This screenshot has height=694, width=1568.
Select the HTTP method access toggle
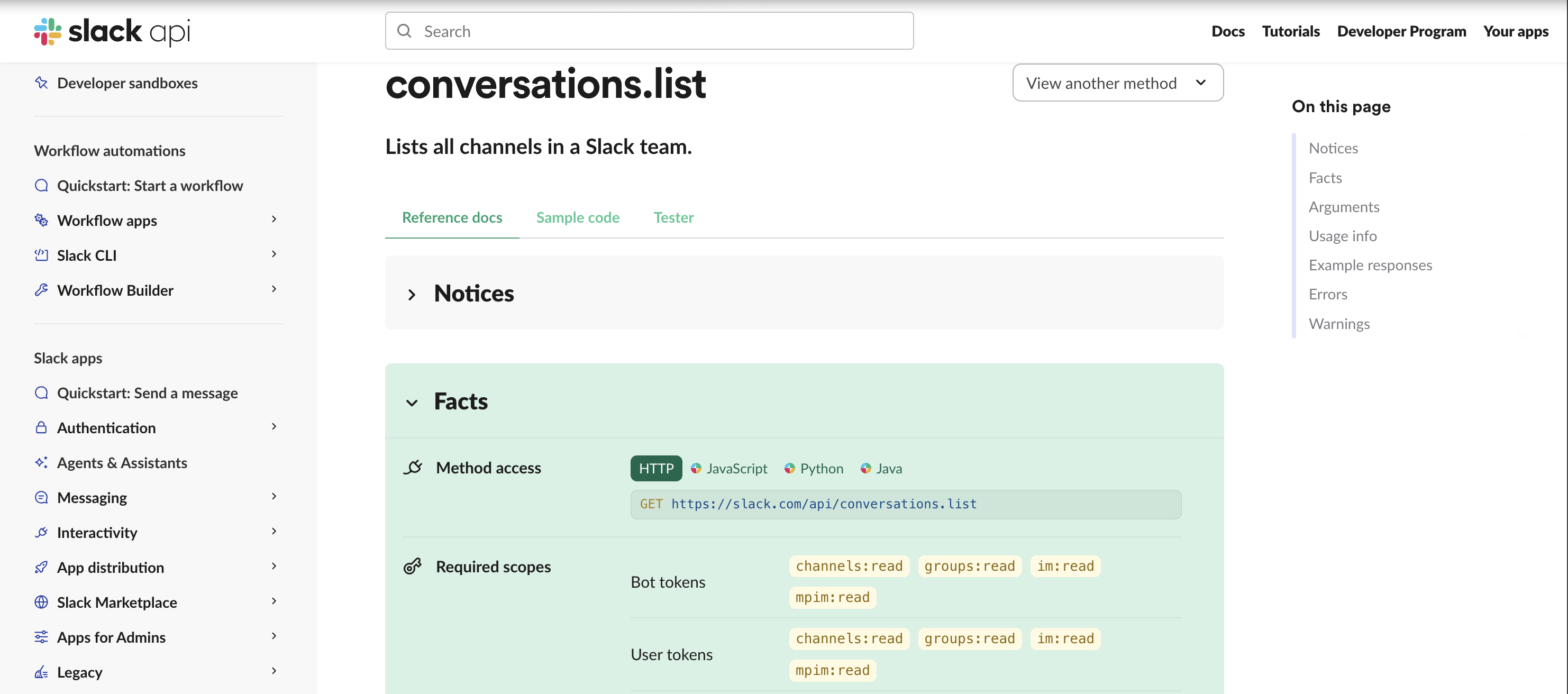[655, 468]
